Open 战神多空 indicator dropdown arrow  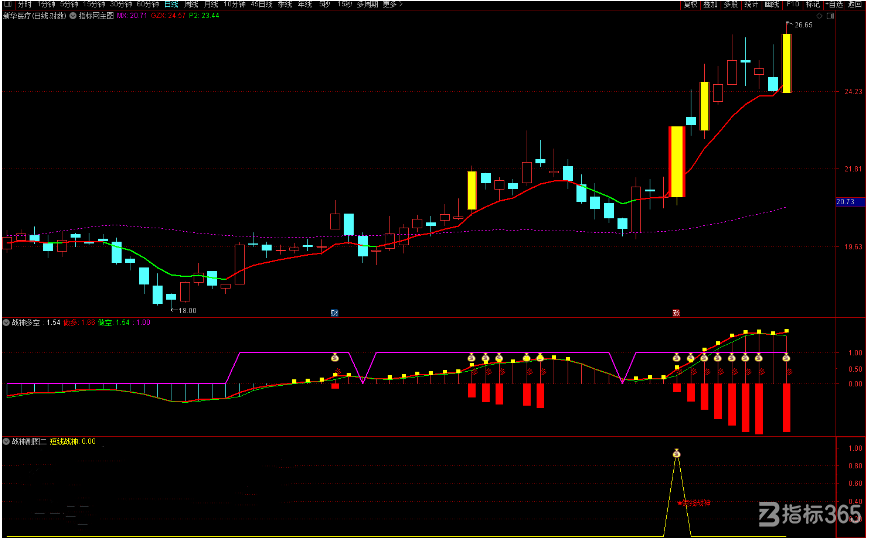pyautogui.click(x=6, y=322)
